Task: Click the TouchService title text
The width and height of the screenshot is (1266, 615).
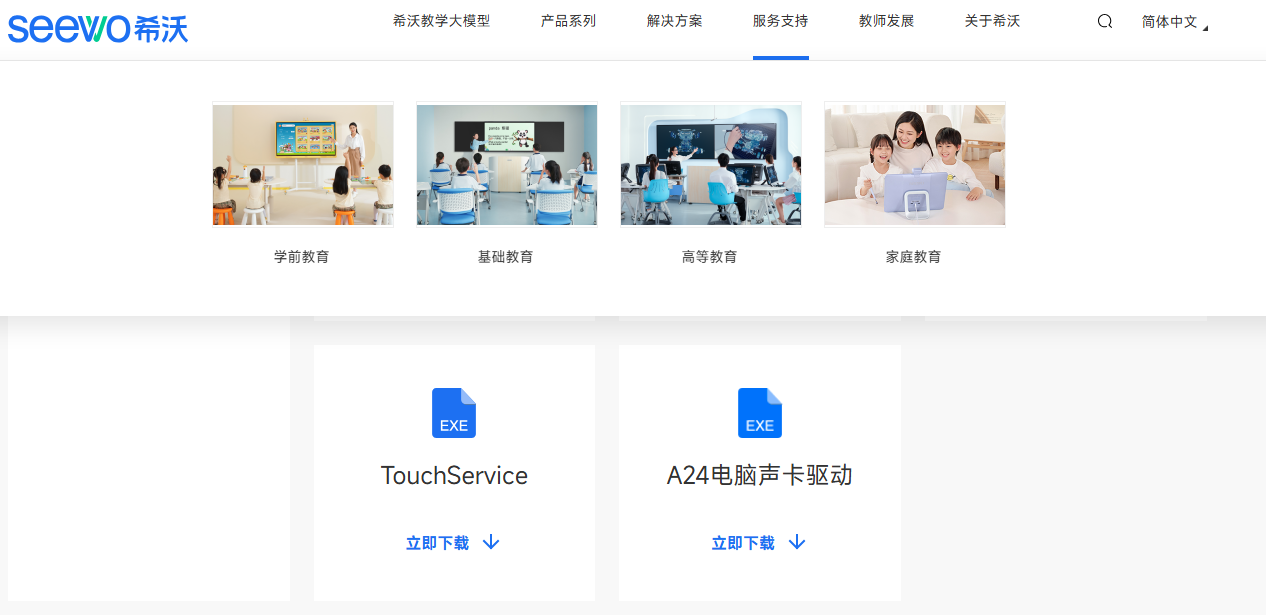Action: tap(454, 475)
